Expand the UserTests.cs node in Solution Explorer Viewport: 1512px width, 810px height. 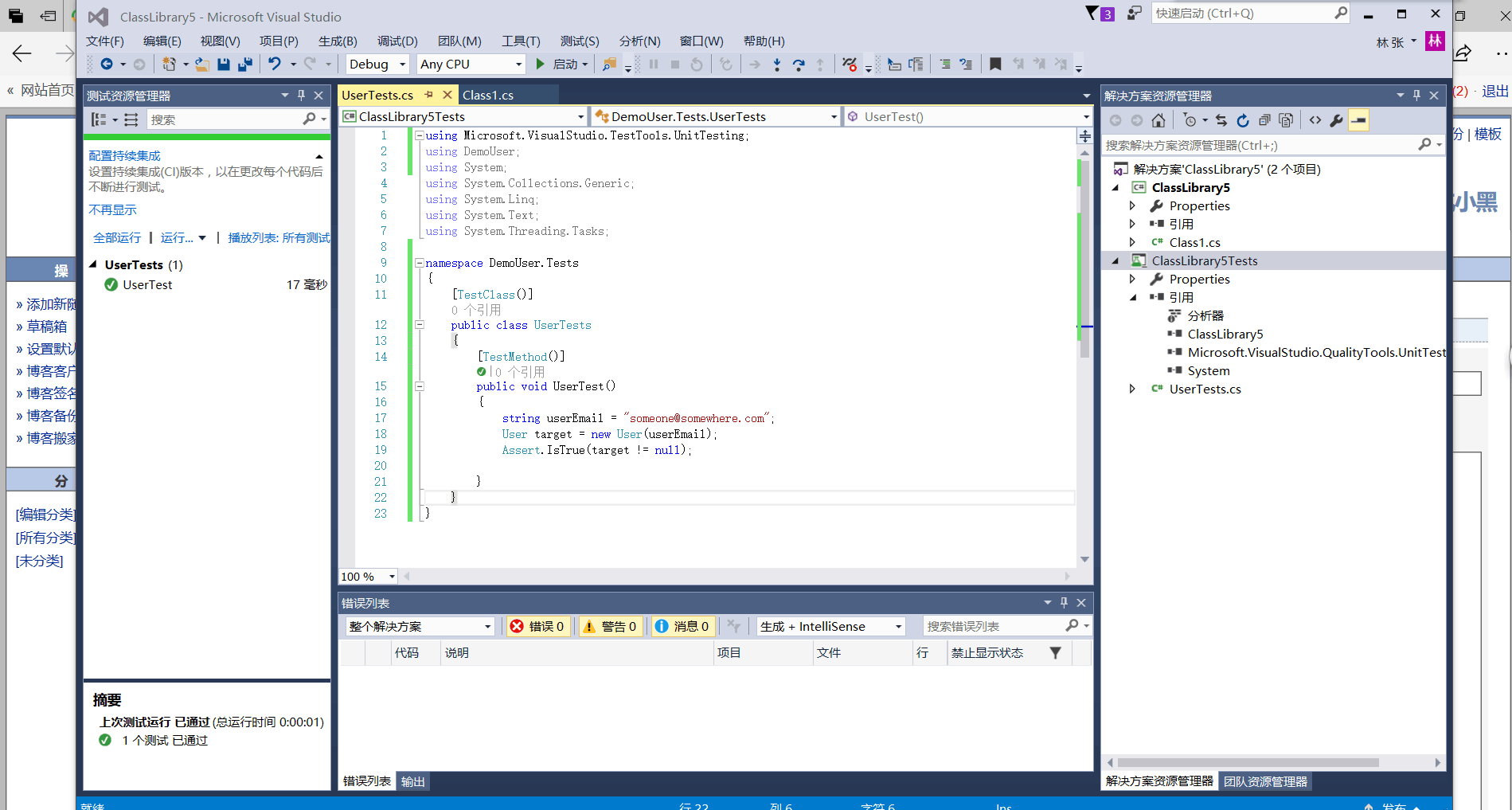[1132, 389]
